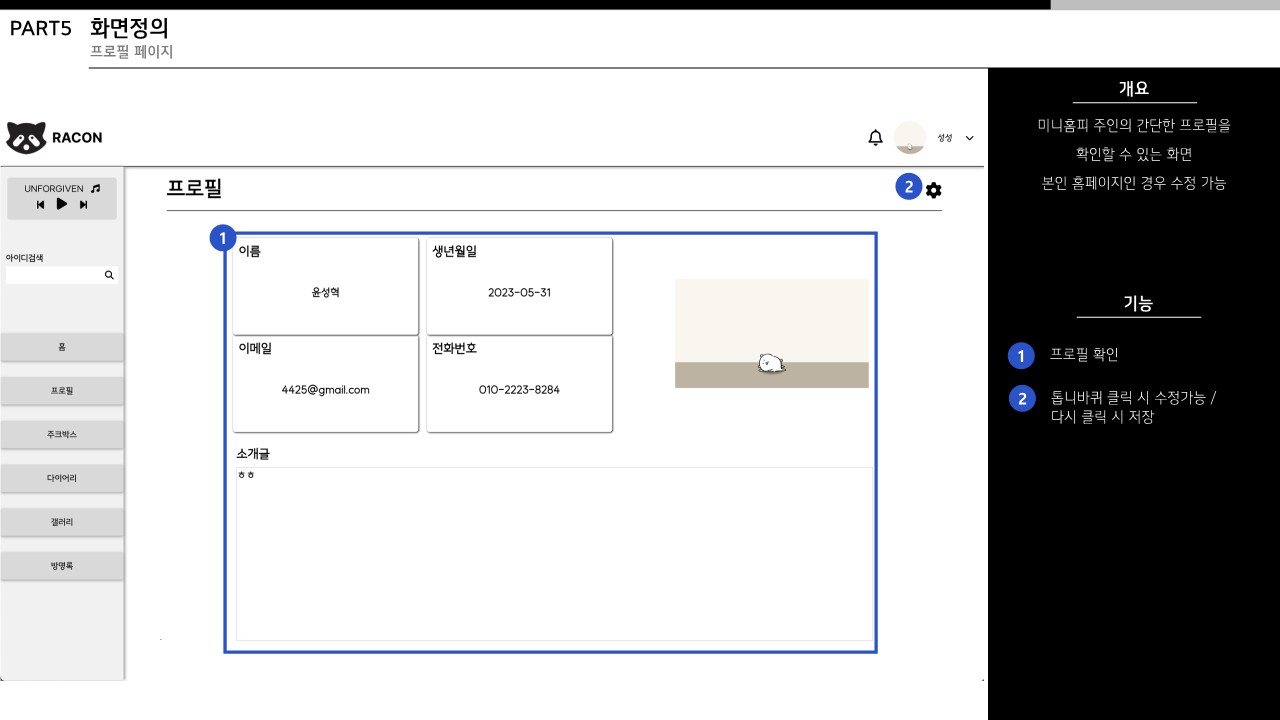Click the profile image with white animal
Screen dimensions: 1280x720
point(772,333)
